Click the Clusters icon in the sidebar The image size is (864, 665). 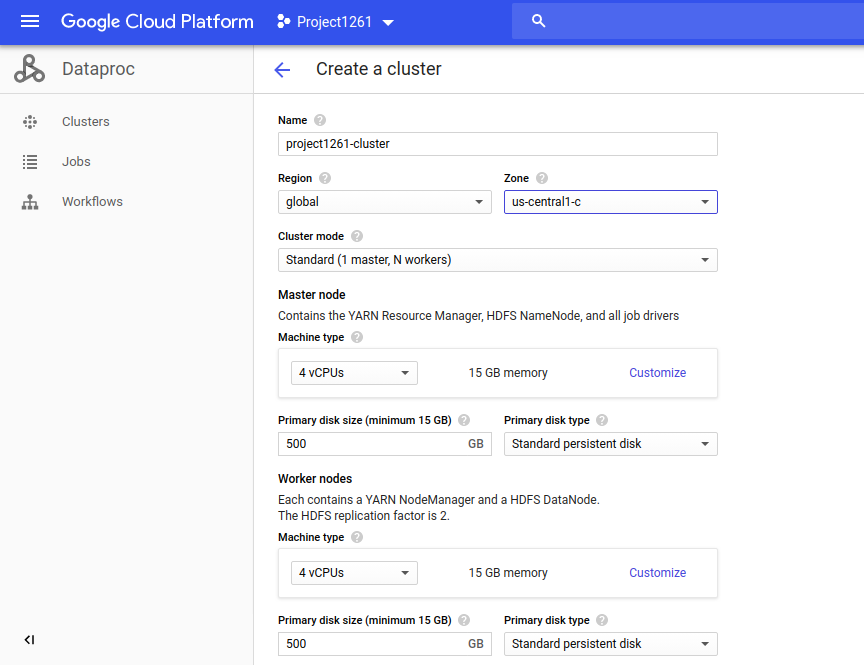[30, 122]
